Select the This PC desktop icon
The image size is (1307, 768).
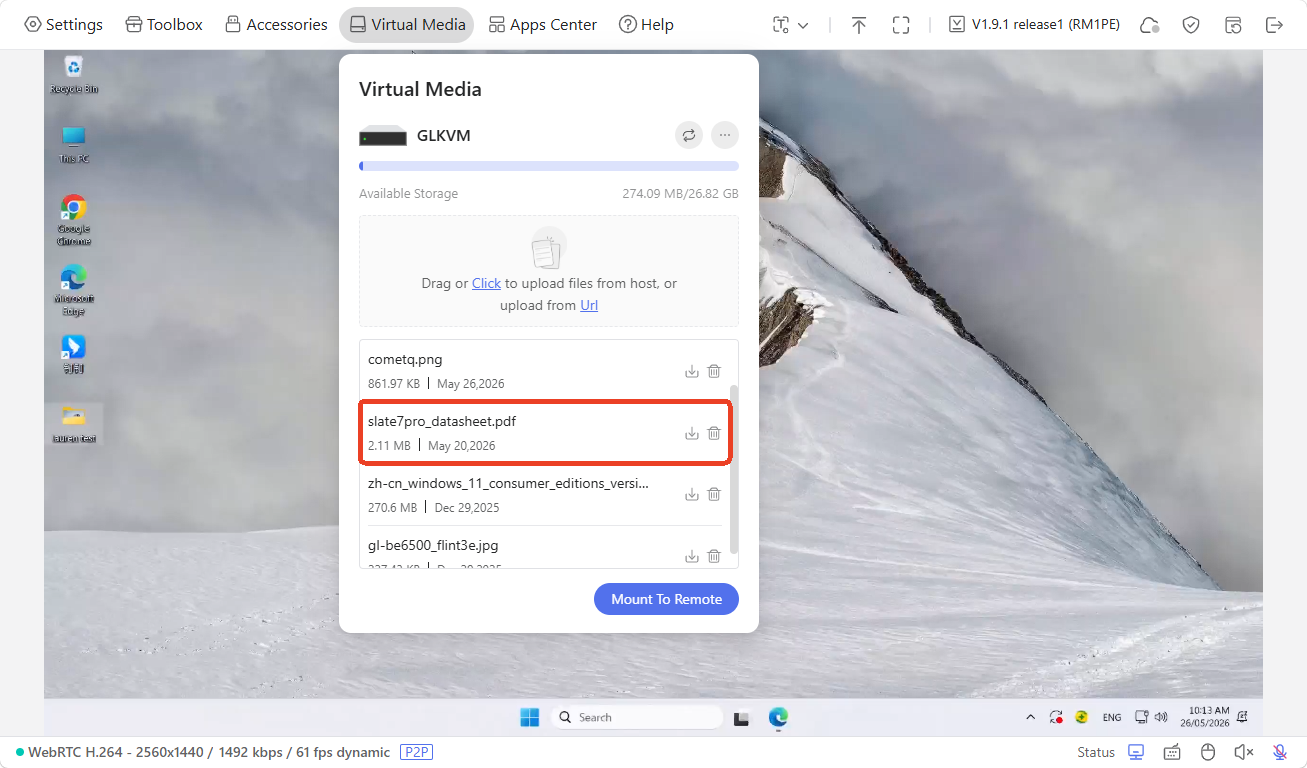[x=74, y=144]
